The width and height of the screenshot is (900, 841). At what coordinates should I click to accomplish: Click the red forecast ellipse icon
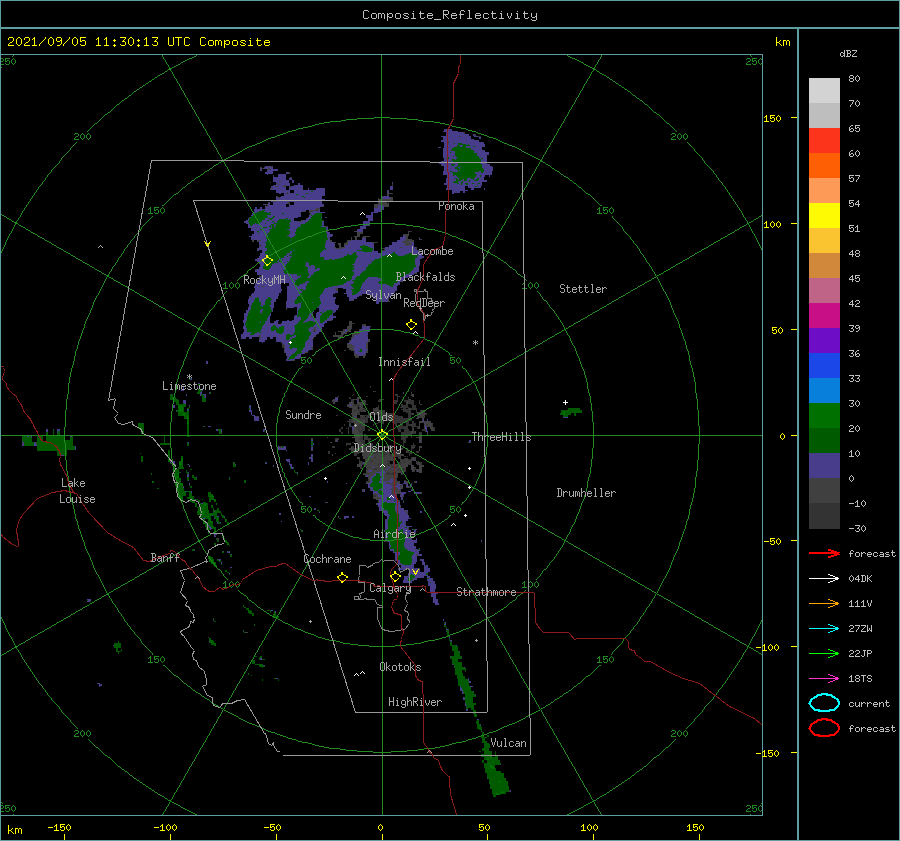point(824,728)
